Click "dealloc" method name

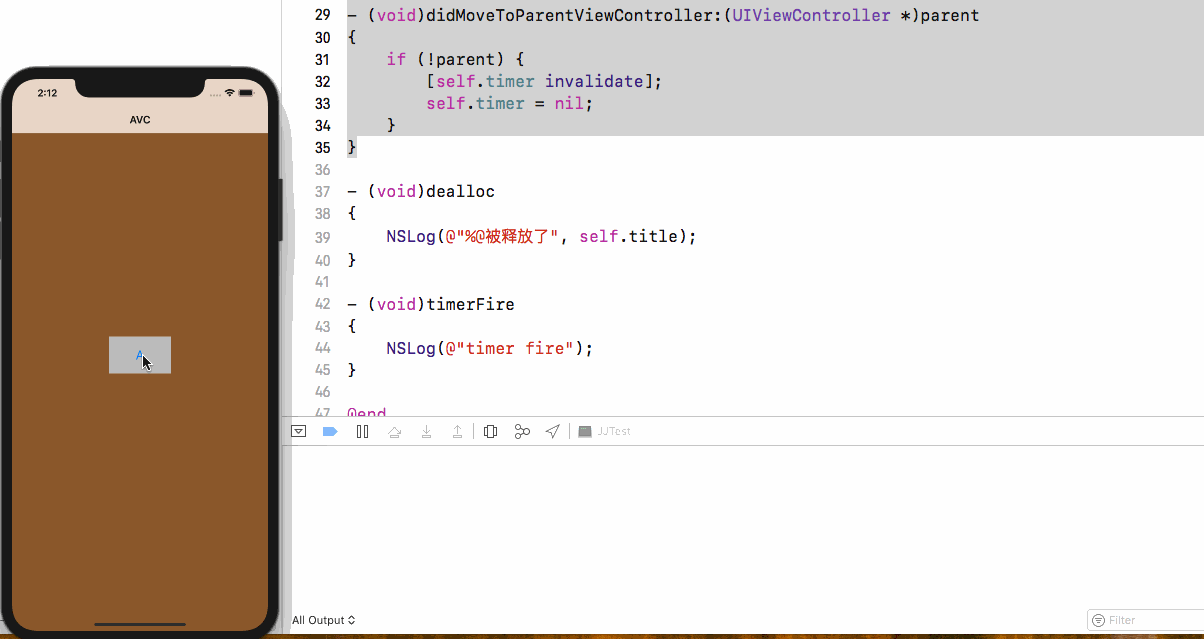click(x=460, y=191)
